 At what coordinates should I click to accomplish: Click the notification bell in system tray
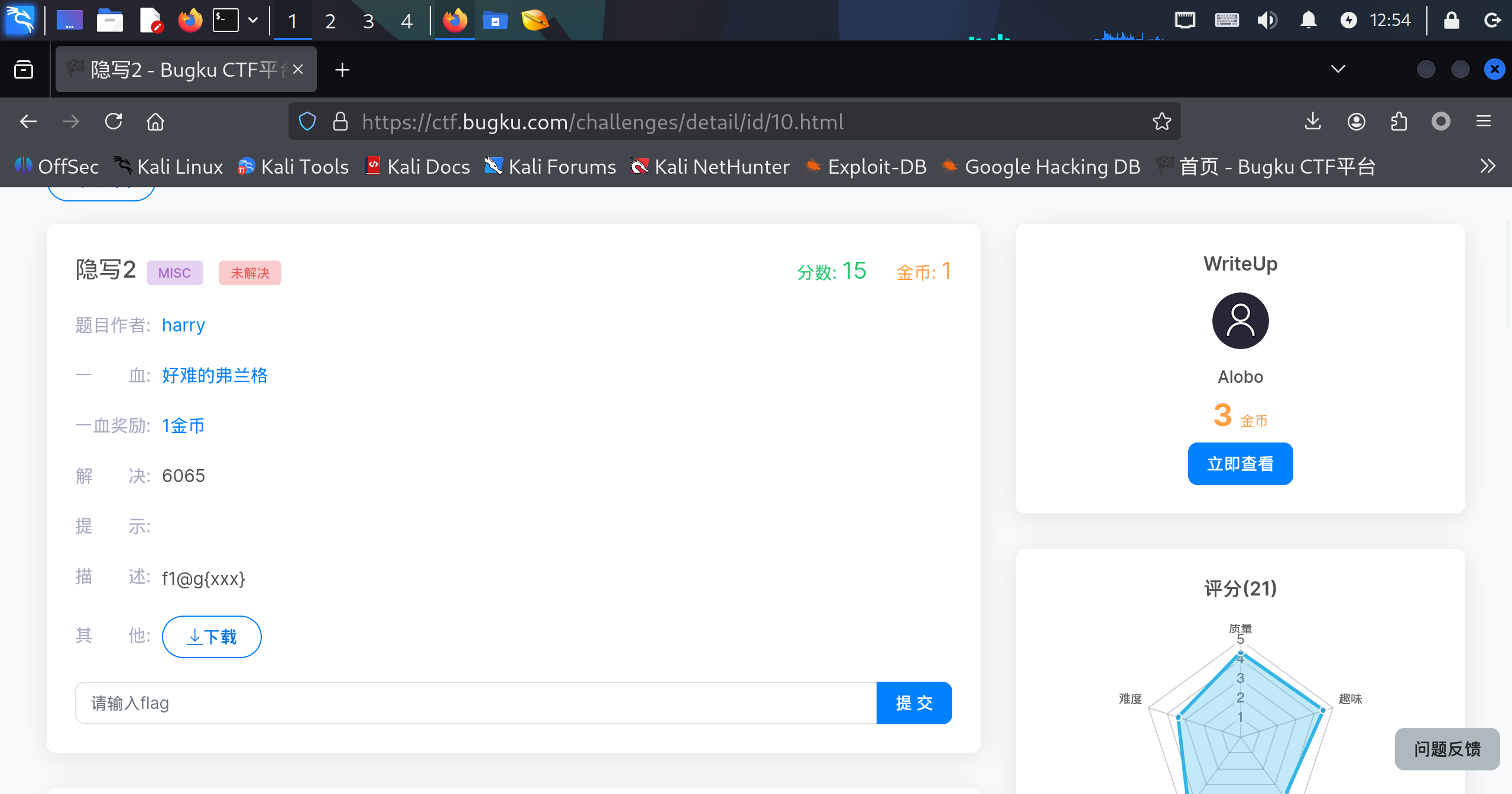[x=1309, y=21]
